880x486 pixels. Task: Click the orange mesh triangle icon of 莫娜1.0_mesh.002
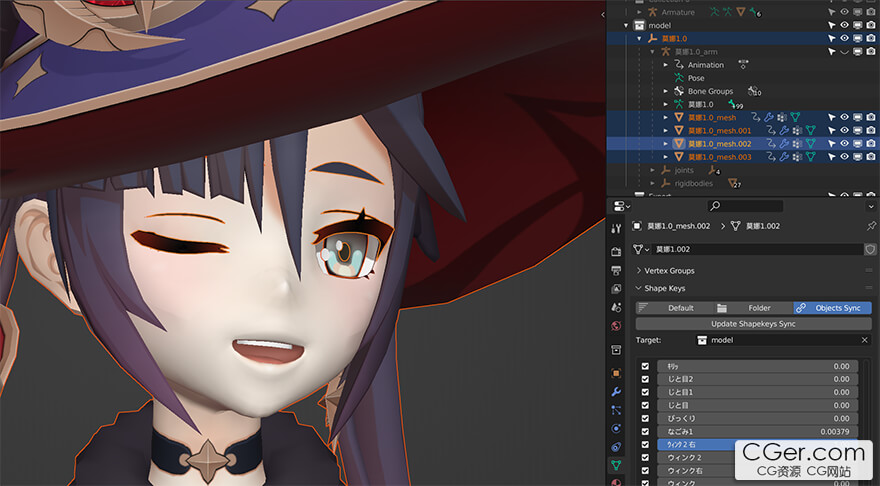click(679, 144)
